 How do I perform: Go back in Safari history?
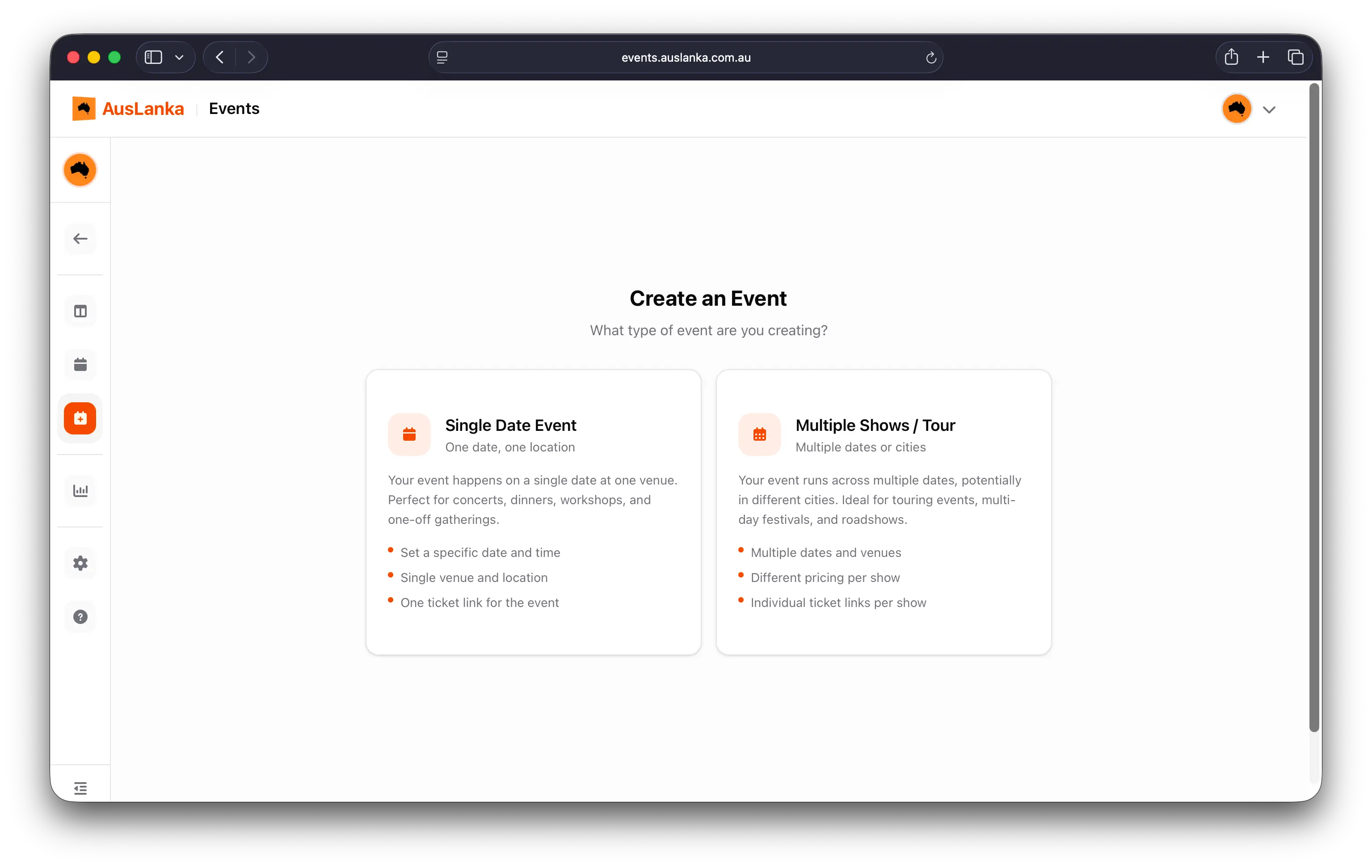pos(220,57)
